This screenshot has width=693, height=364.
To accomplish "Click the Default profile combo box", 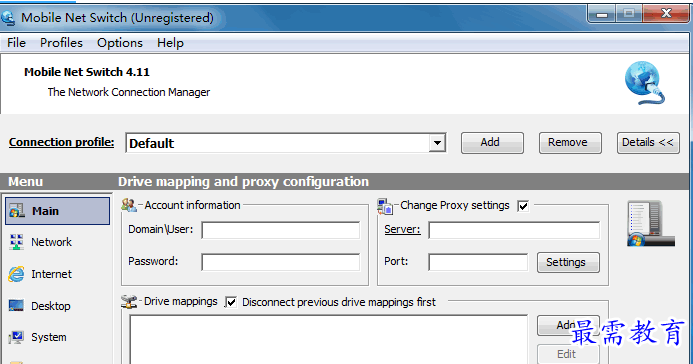I will [286, 143].
